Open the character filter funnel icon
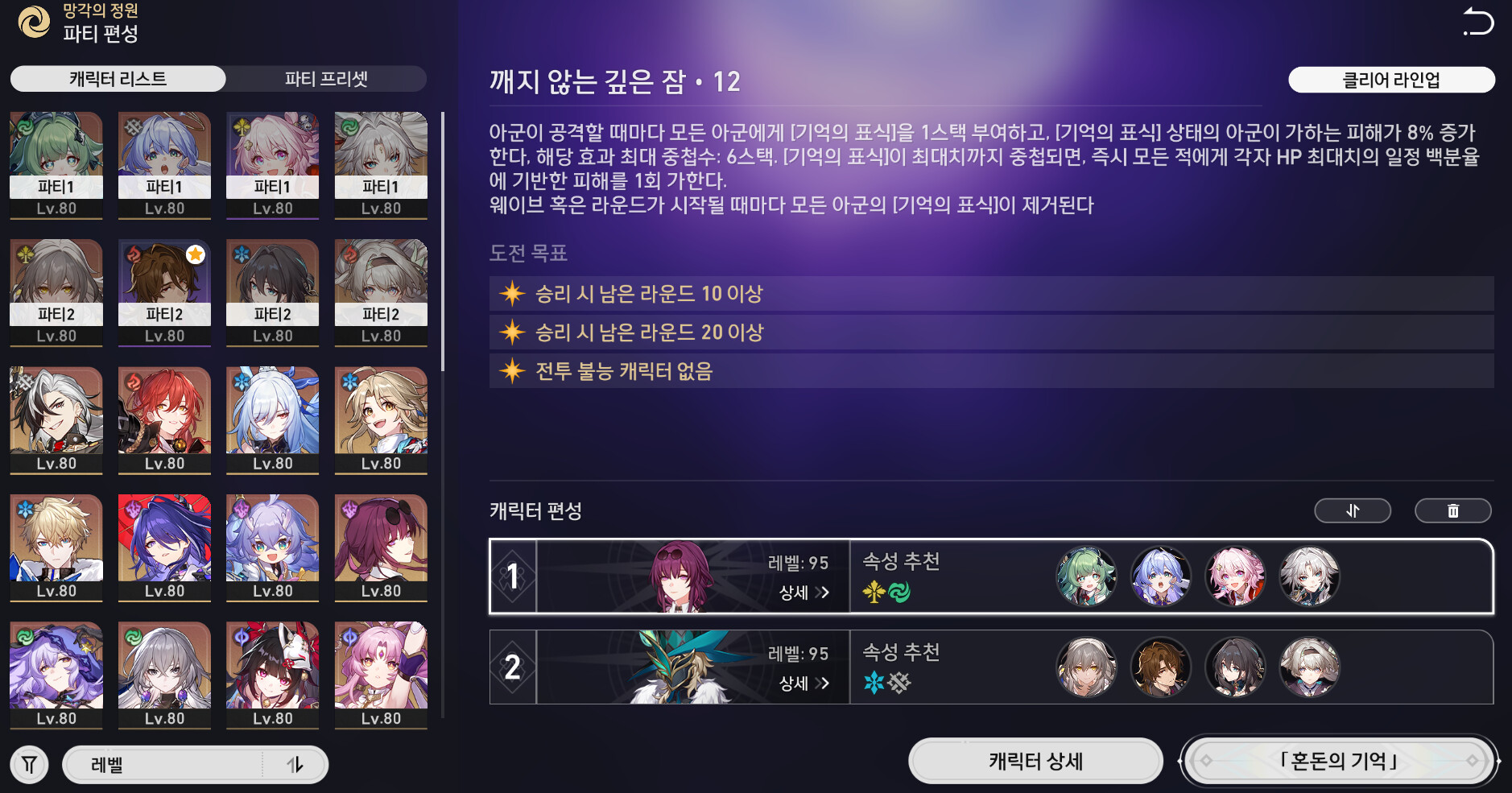The height and width of the screenshot is (793, 1512). tap(30, 764)
